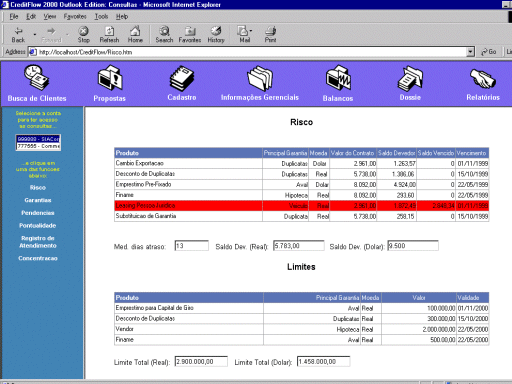Click Med. dias atraso field
Screen dimensions: 512x384
(x=192, y=246)
